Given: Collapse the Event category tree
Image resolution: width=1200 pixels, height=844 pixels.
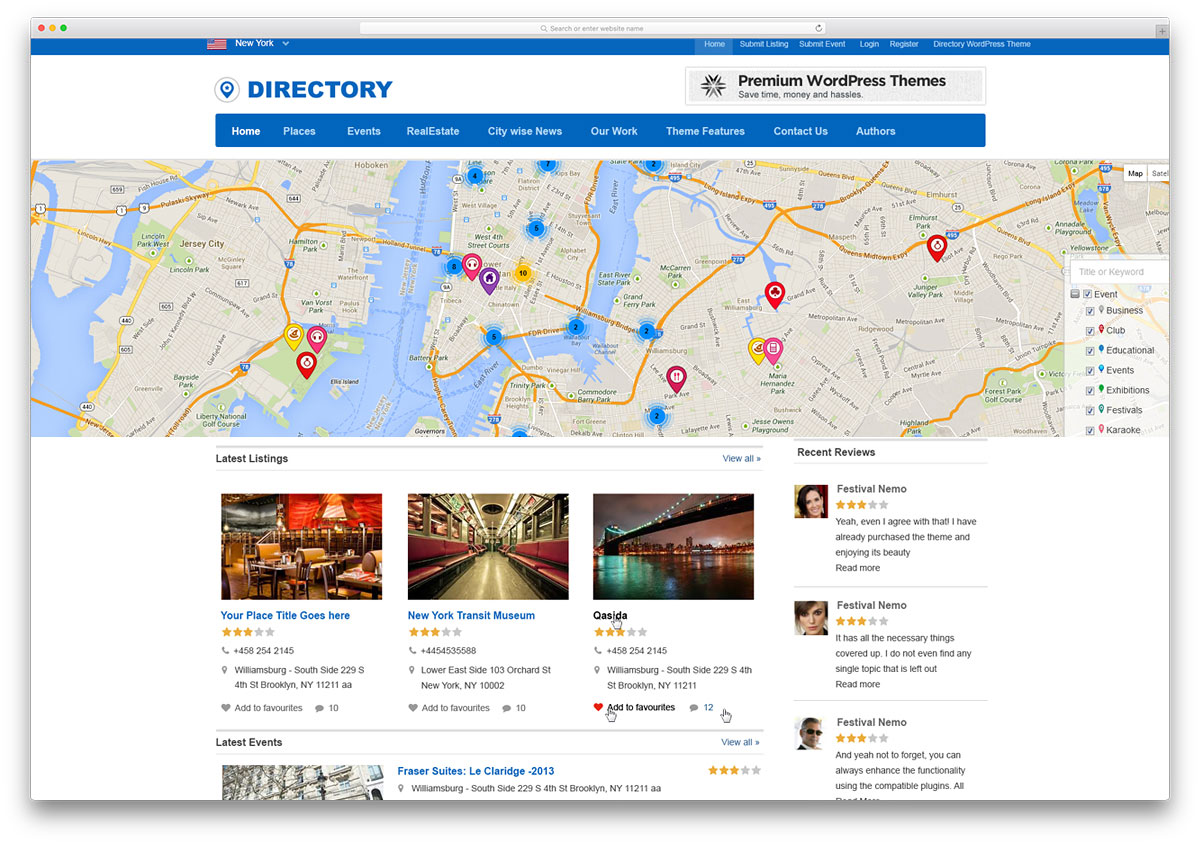Looking at the screenshot, I should (1075, 295).
